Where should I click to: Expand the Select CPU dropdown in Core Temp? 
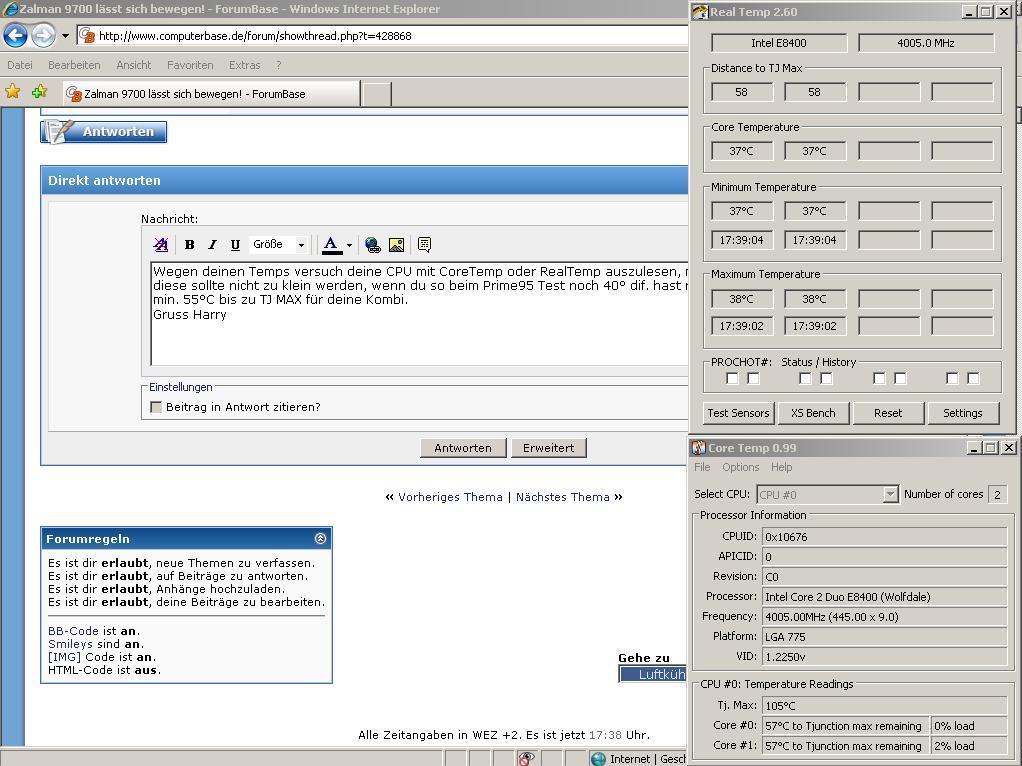(x=890, y=494)
